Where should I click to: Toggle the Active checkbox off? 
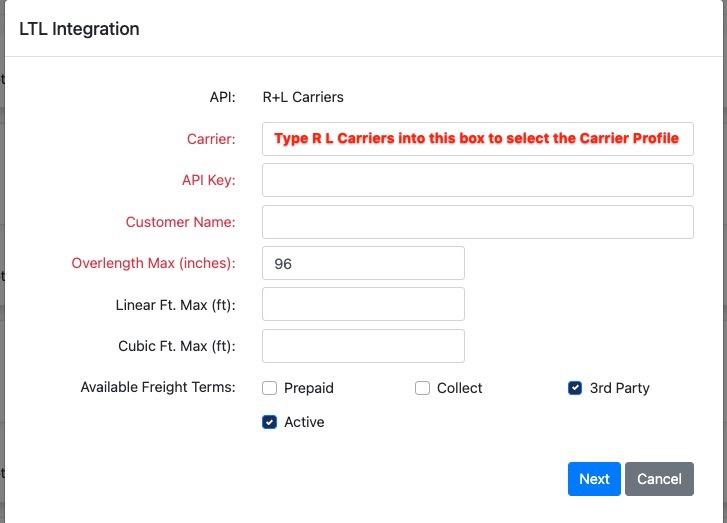click(x=269, y=422)
